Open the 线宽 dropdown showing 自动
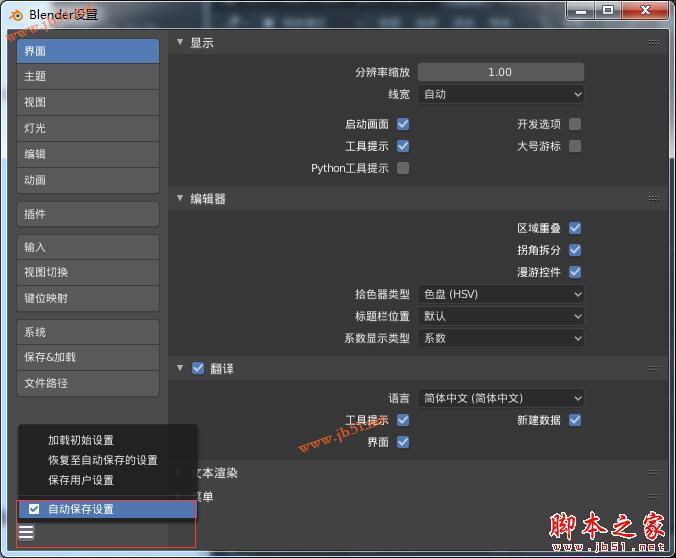This screenshot has height=558, width=676. (501, 94)
